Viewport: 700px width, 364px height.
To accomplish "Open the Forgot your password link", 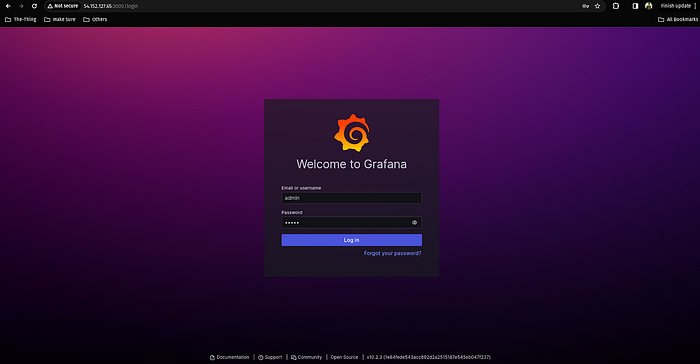I will click(392, 253).
